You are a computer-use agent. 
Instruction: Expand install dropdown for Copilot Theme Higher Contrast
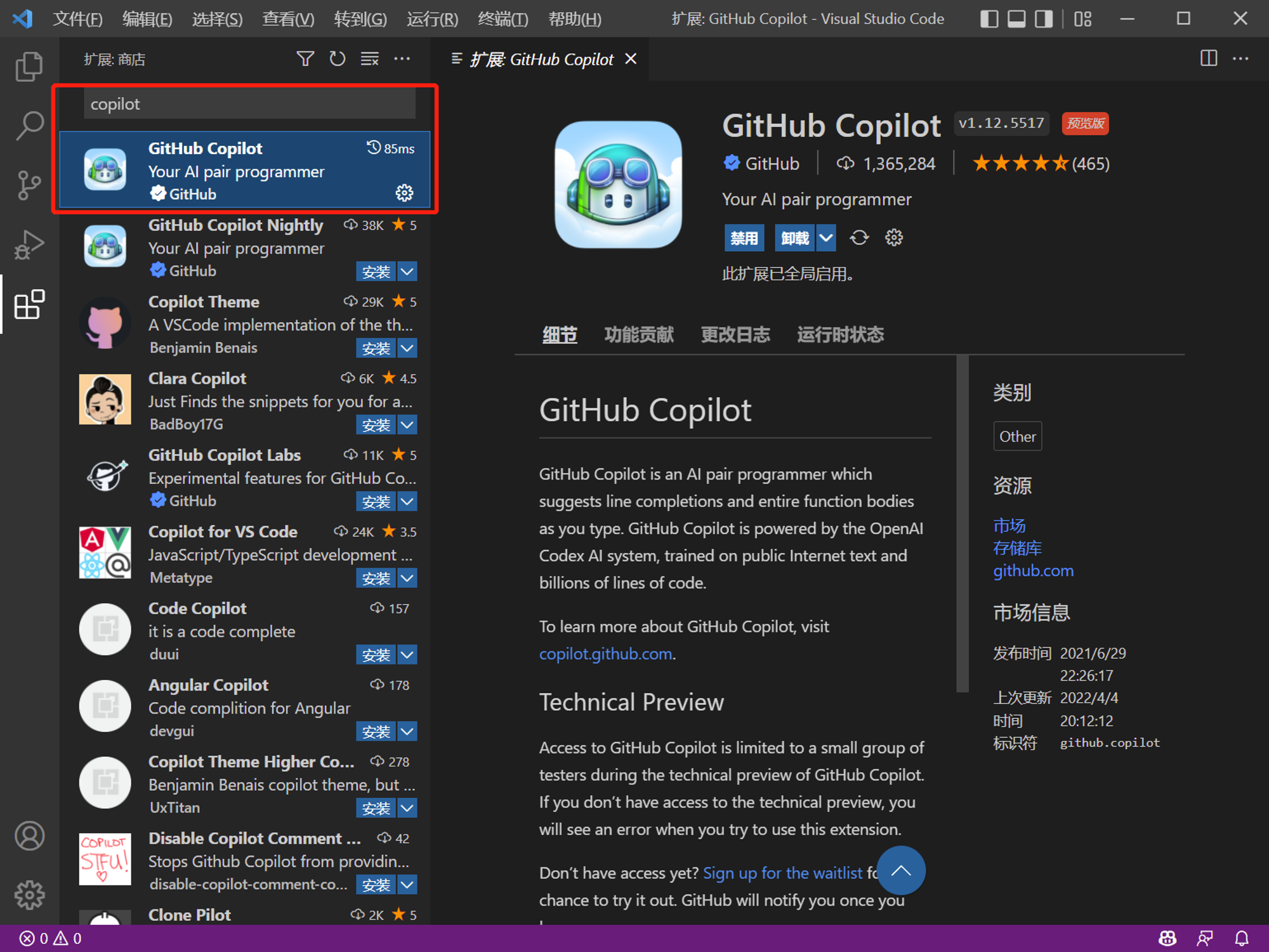407,808
